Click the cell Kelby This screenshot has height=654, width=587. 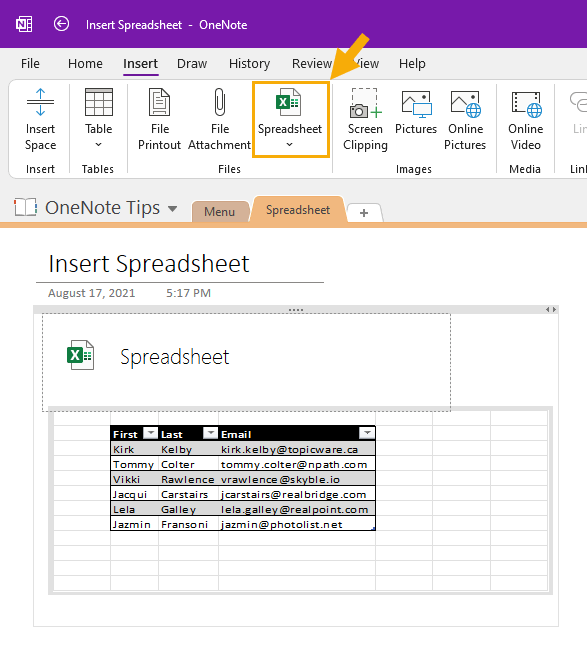(x=189, y=449)
